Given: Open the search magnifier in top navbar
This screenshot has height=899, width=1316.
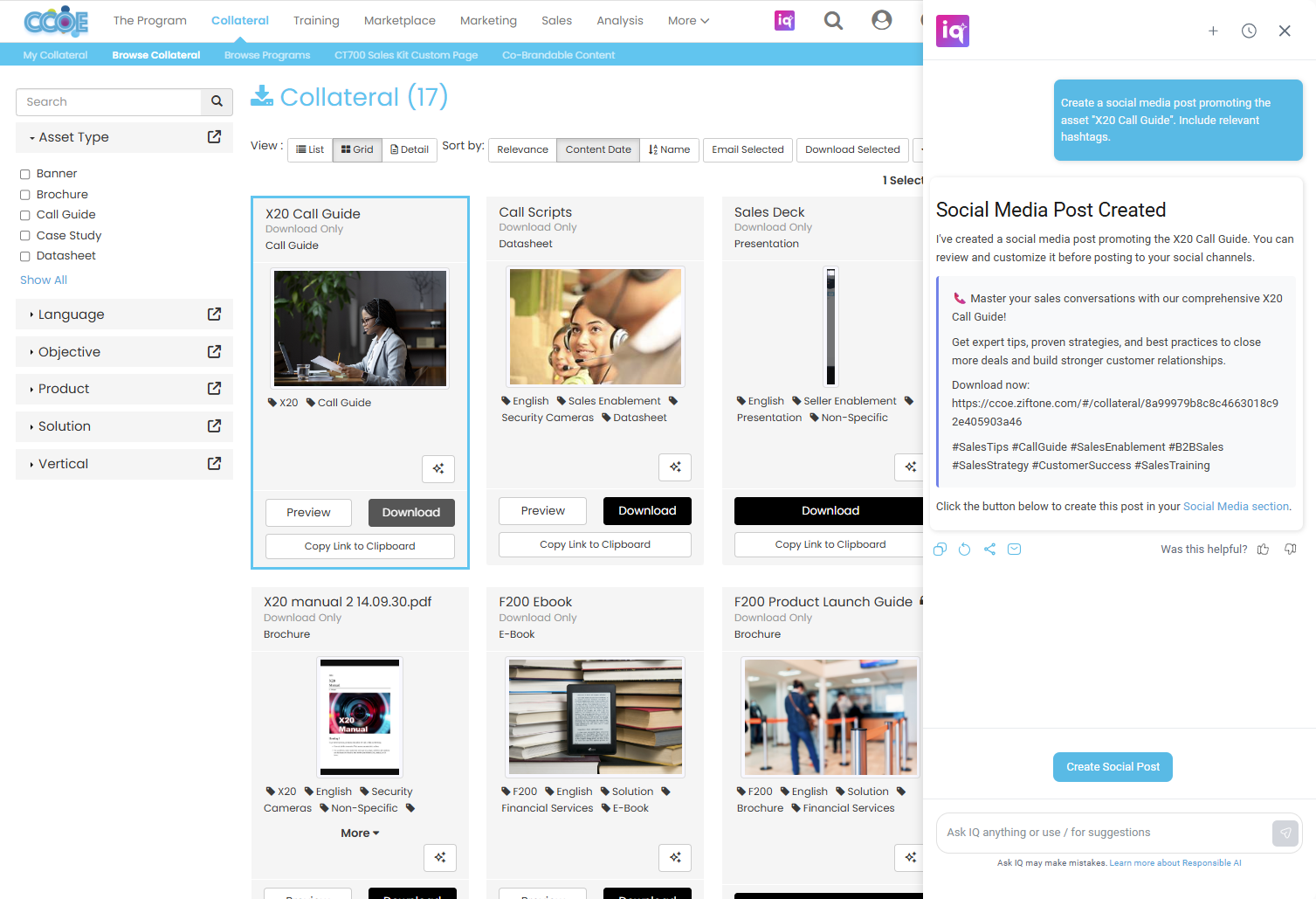Looking at the screenshot, I should 833,20.
